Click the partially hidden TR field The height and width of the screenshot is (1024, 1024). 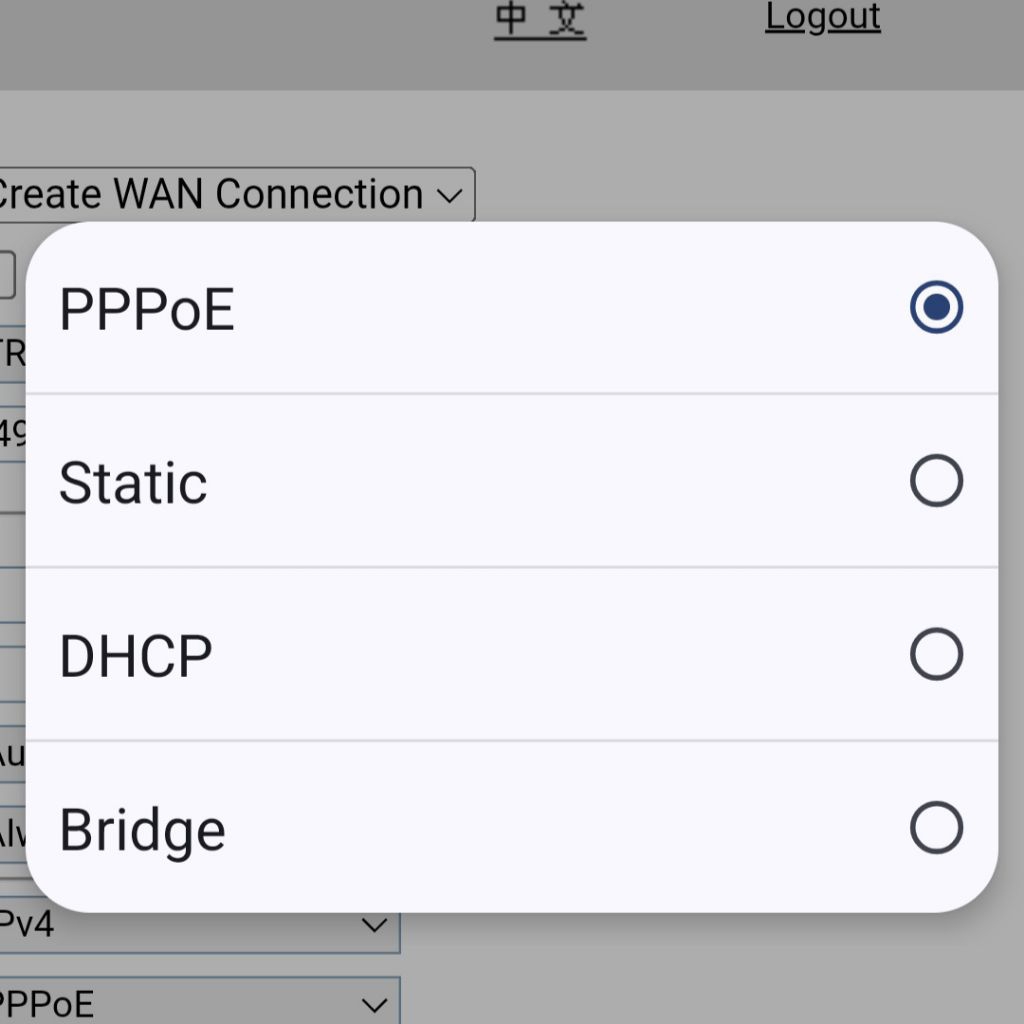click(12, 353)
